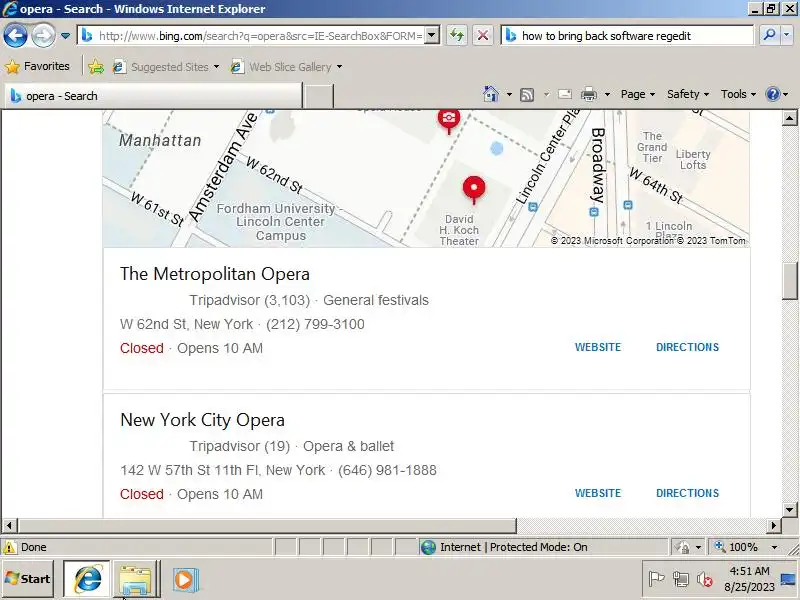The width and height of the screenshot is (800, 600).
Task: Go back with the Back arrow button
Action: [15, 36]
